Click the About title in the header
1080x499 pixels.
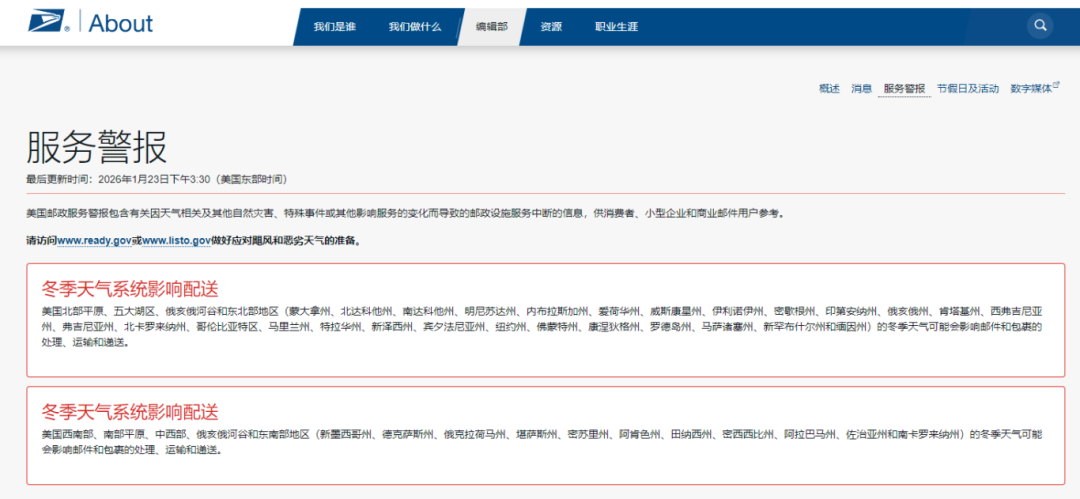pos(121,23)
